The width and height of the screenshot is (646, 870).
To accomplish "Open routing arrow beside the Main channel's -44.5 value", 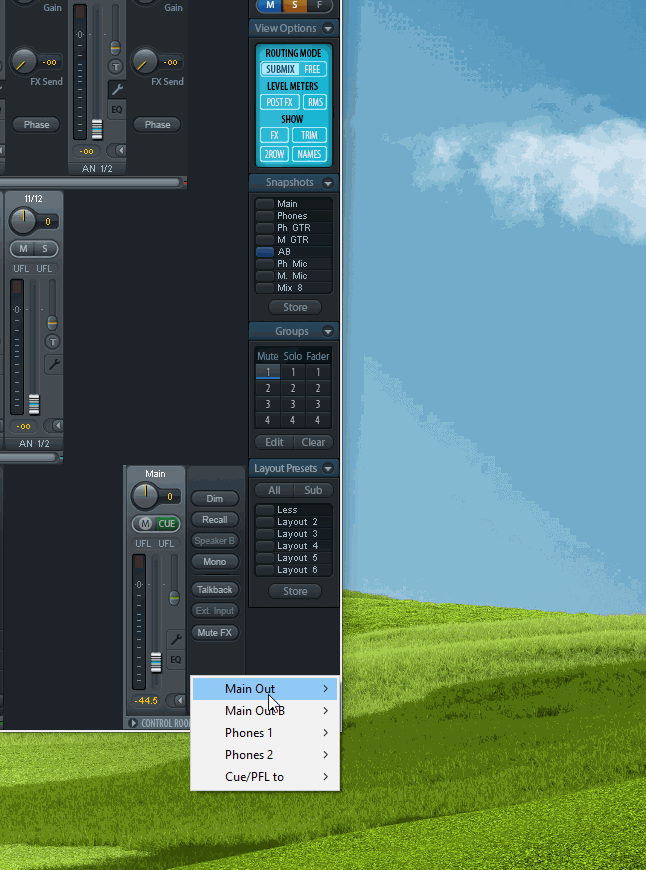I will click(178, 700).
